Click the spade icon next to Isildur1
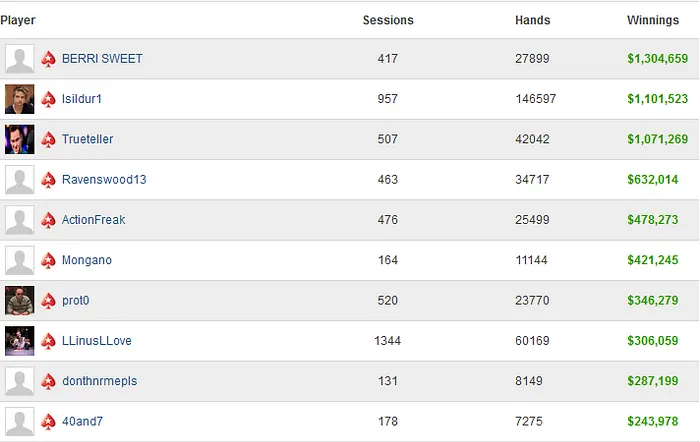Viewport: 700px width, 442px height. 49,99
